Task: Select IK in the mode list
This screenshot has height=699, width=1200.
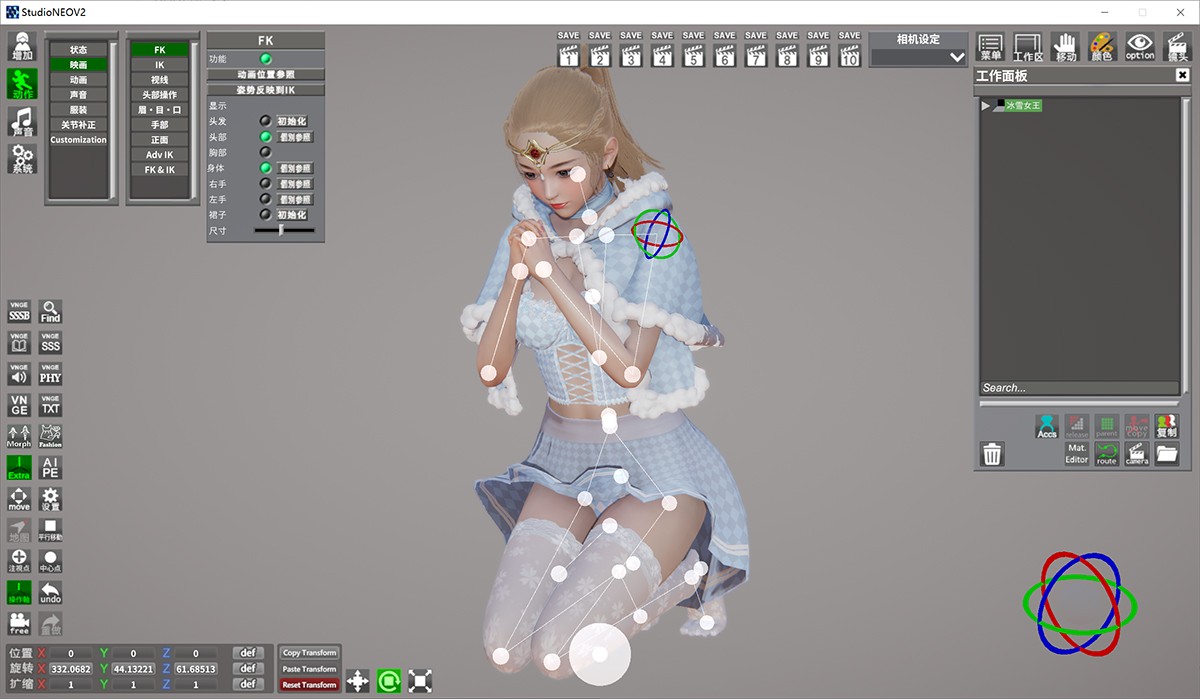Action: 159,65
